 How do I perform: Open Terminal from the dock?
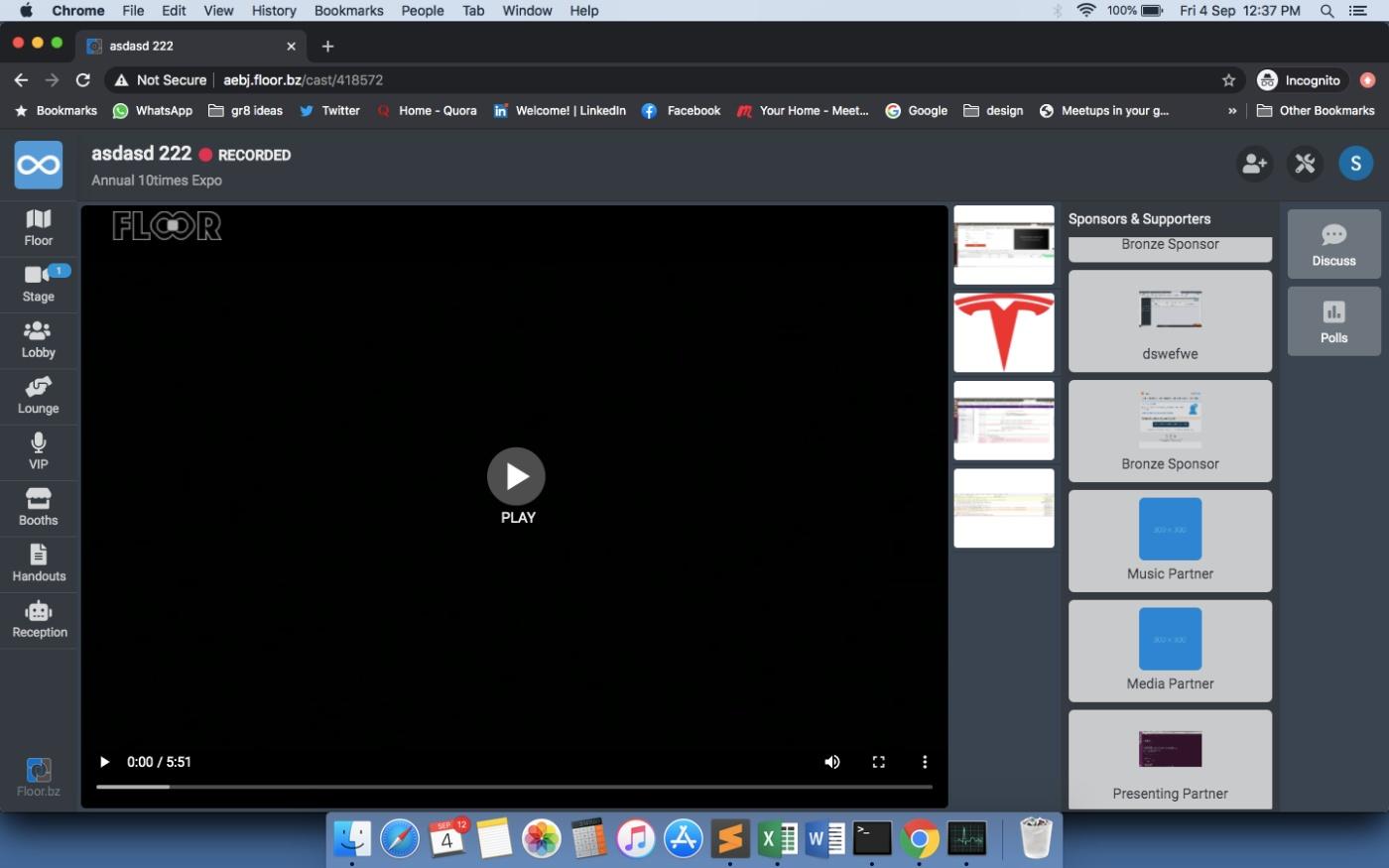click(872, 839)
